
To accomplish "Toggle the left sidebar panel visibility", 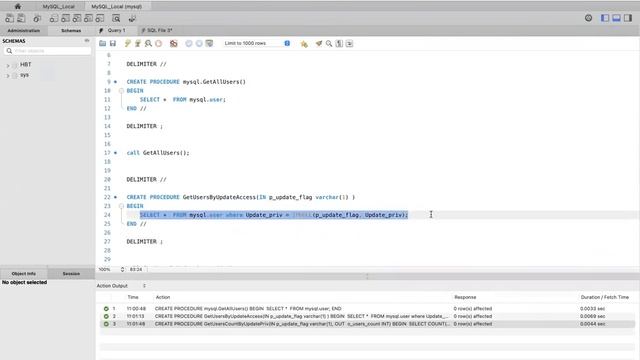I will [605, 18].
